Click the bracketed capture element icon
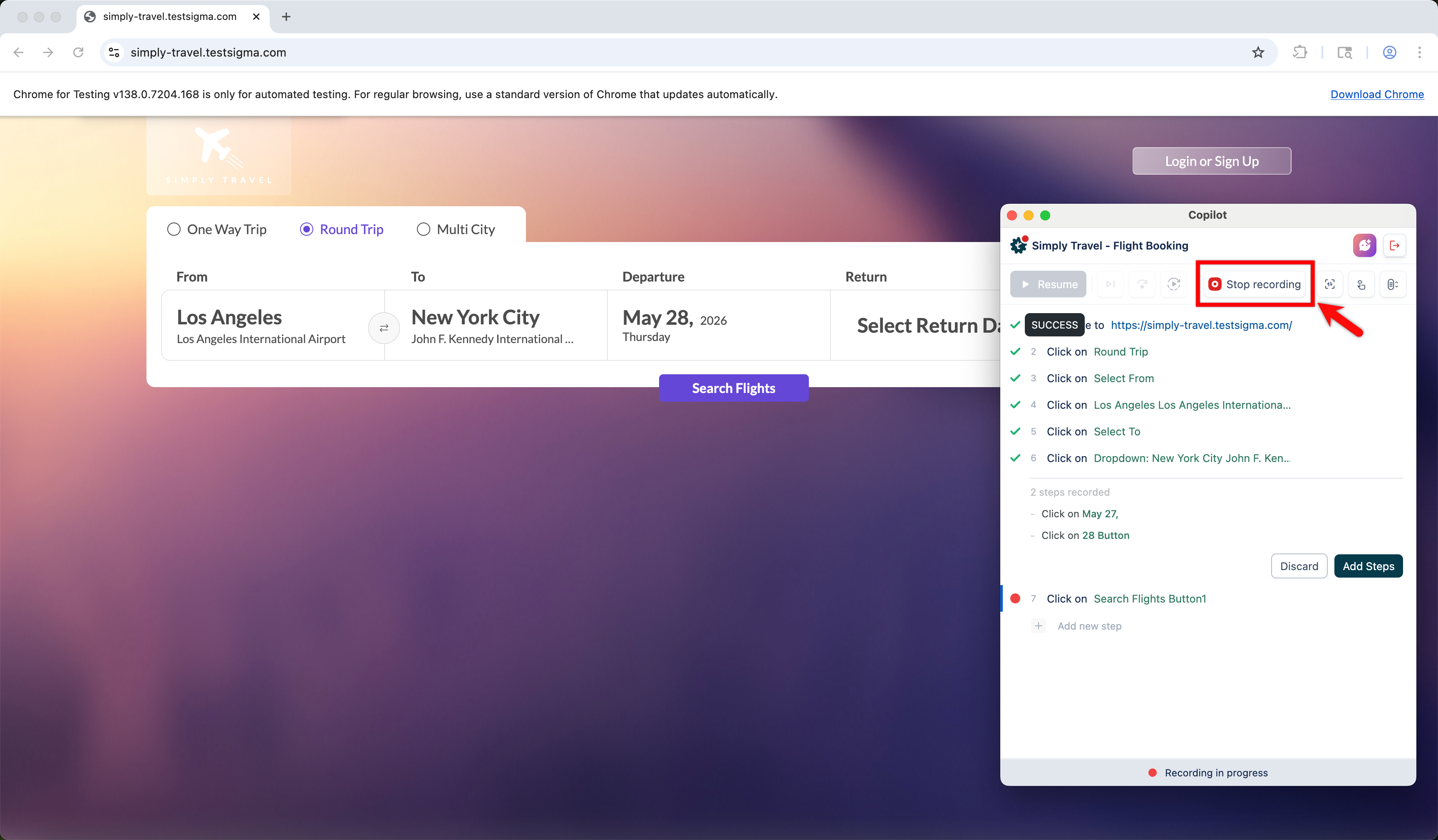Image resolution: width=1438 pixels, height=840 pixels. click(1329, 284)
